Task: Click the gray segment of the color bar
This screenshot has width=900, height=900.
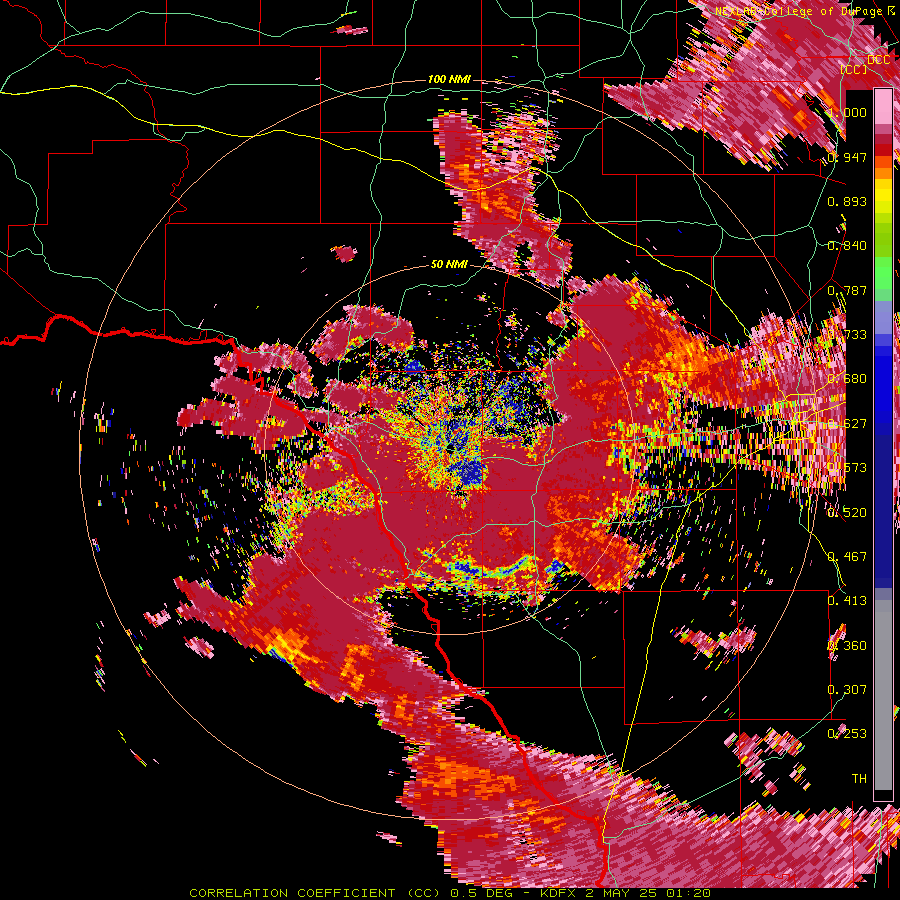Action: tap(883, 695)
